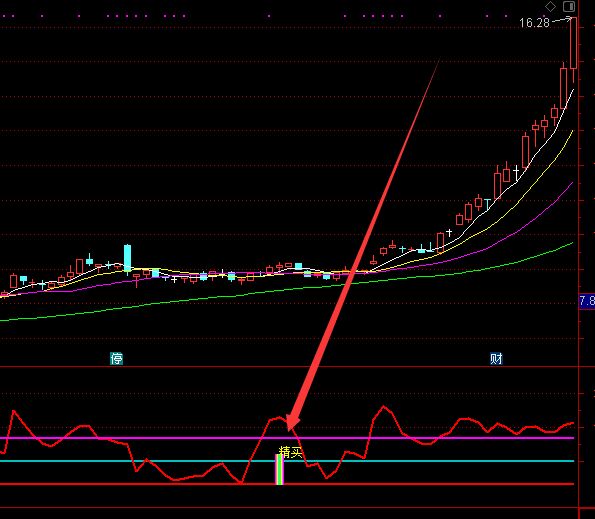This screenshot has height=519, width=595.
Task: Click the red bottom baseline of indicator
Action: pos(287,484)
